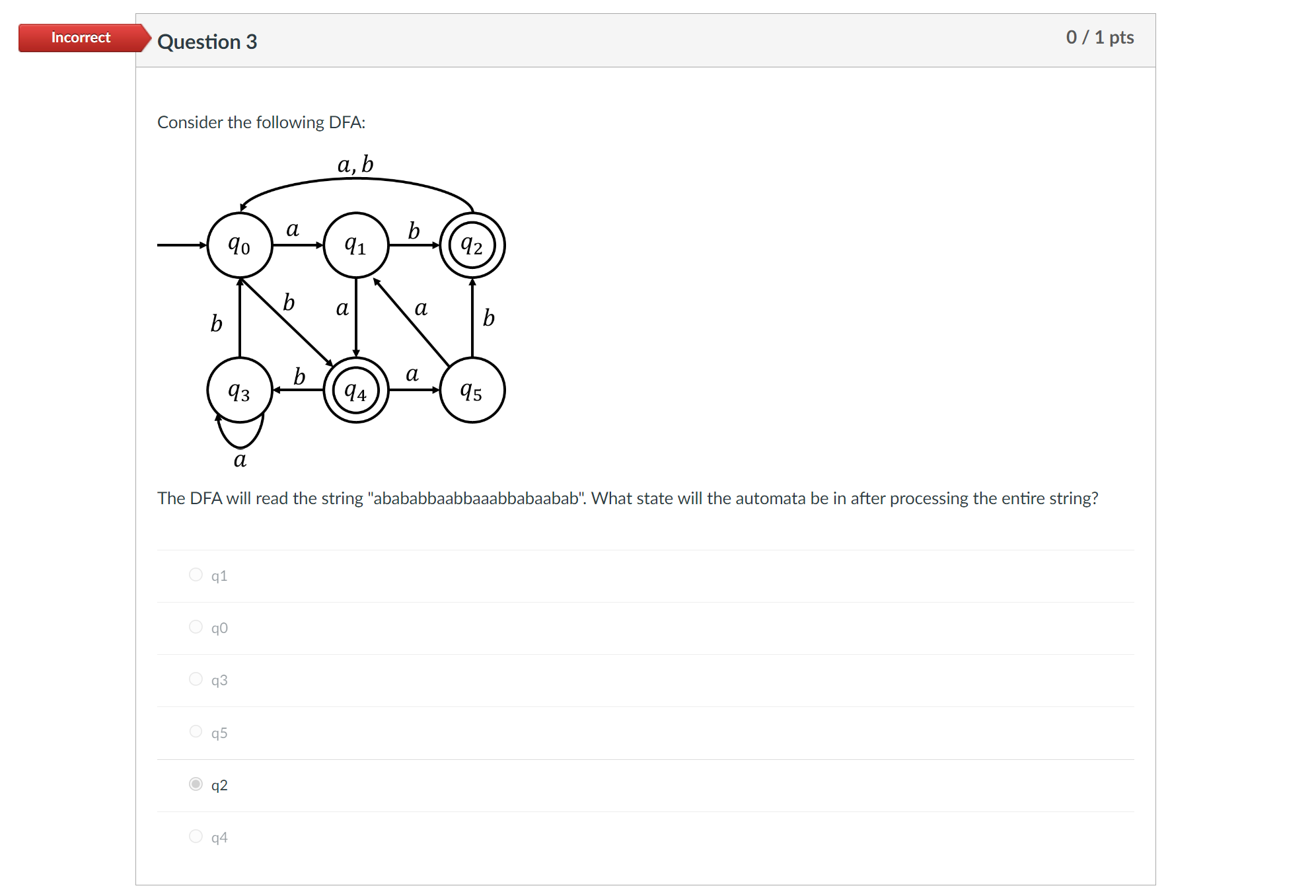
Task: Click the 0 / 1 pts score label
Action: (1099, 38)
